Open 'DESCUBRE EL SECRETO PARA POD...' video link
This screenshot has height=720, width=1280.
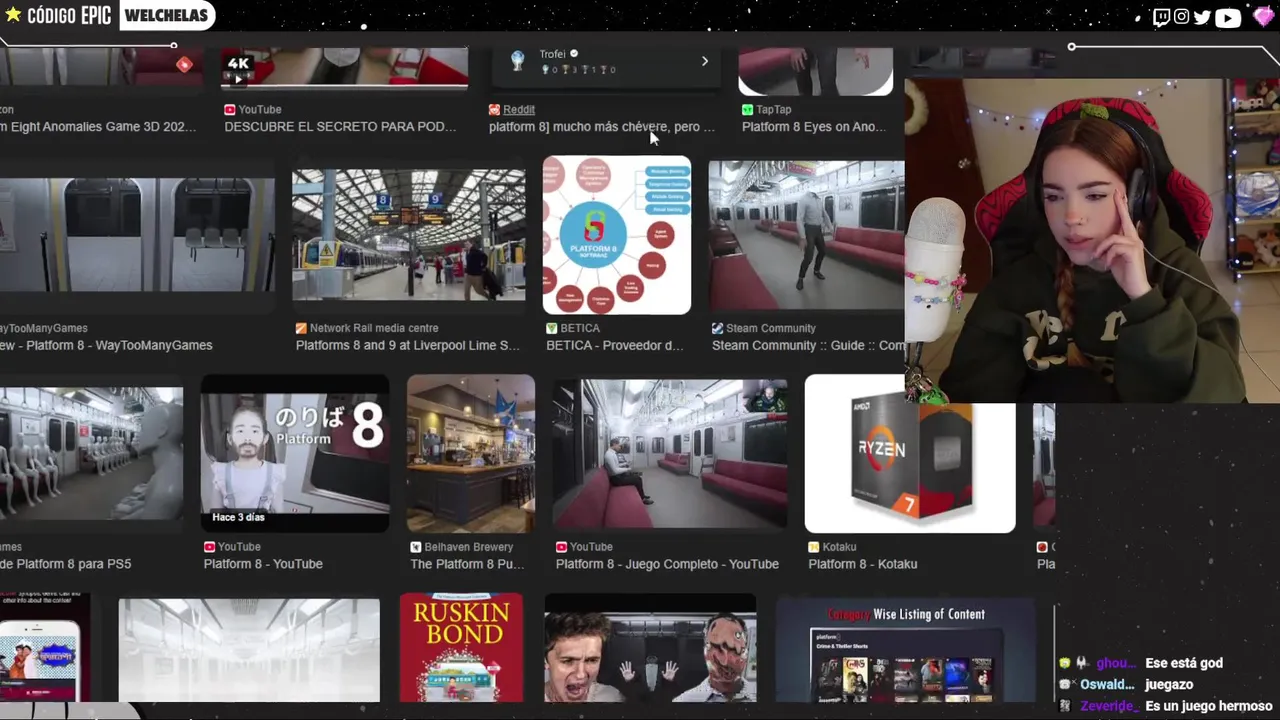(340, 127)
